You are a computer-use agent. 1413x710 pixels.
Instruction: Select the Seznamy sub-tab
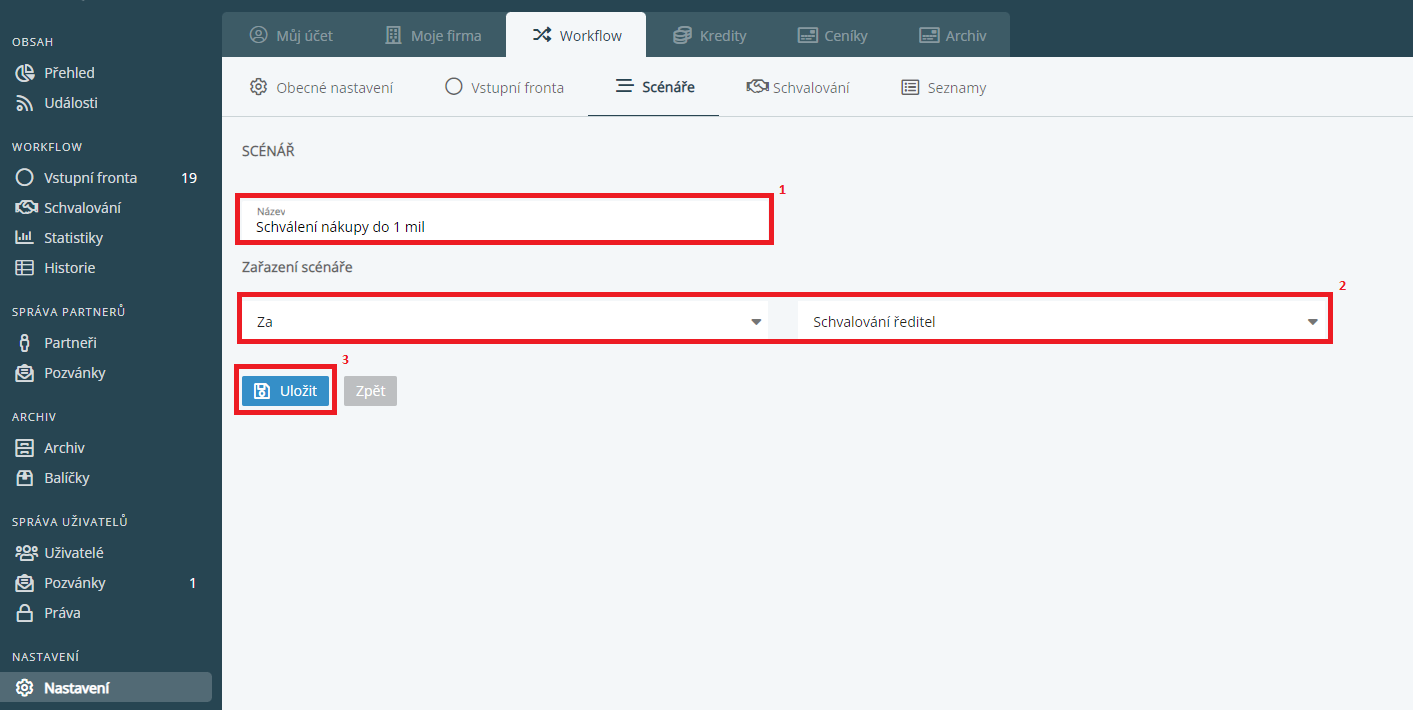[944, 88]
